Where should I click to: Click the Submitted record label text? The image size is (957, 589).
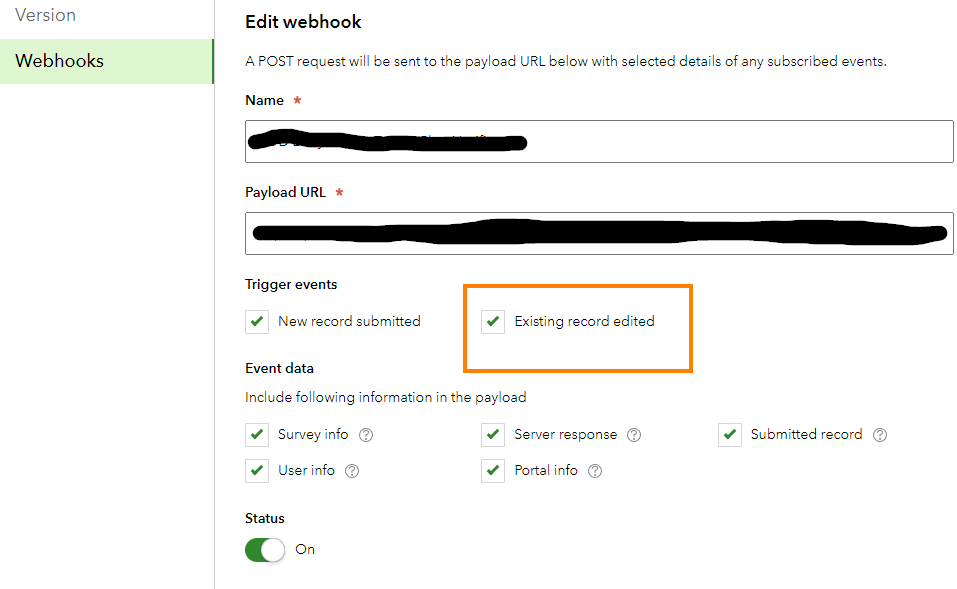(806, 434)
